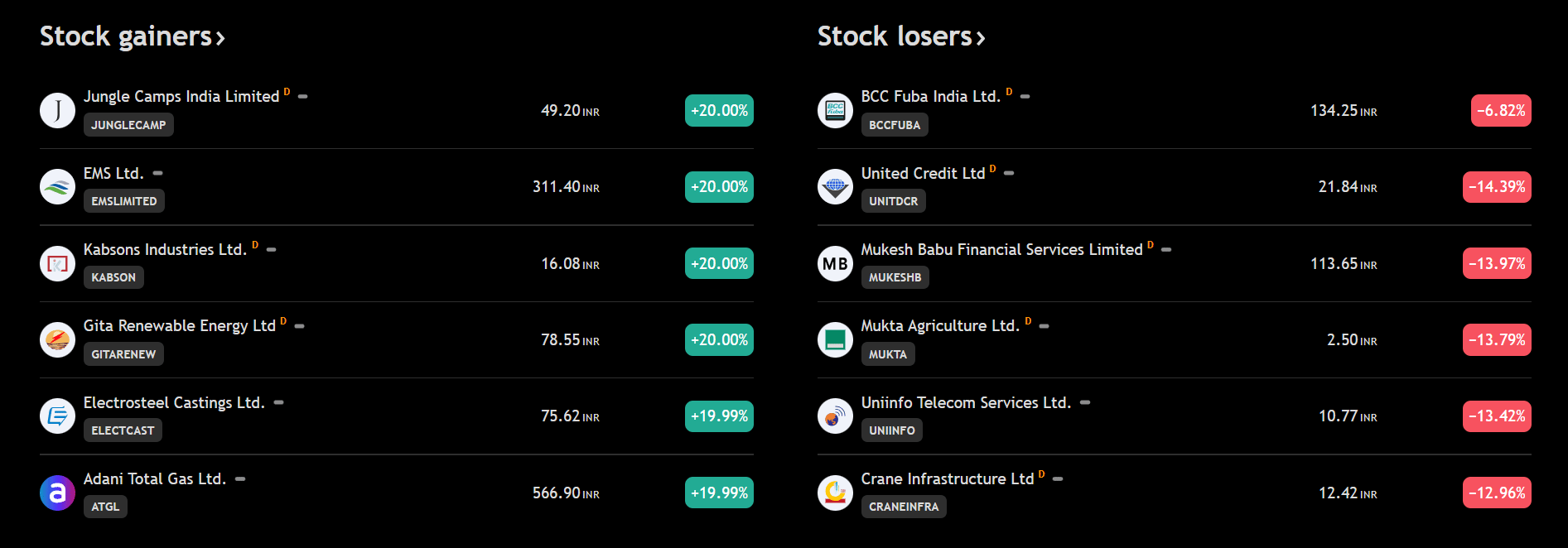
Task: Click the Gita Renewable Energy logo
Action: (57, 339)
